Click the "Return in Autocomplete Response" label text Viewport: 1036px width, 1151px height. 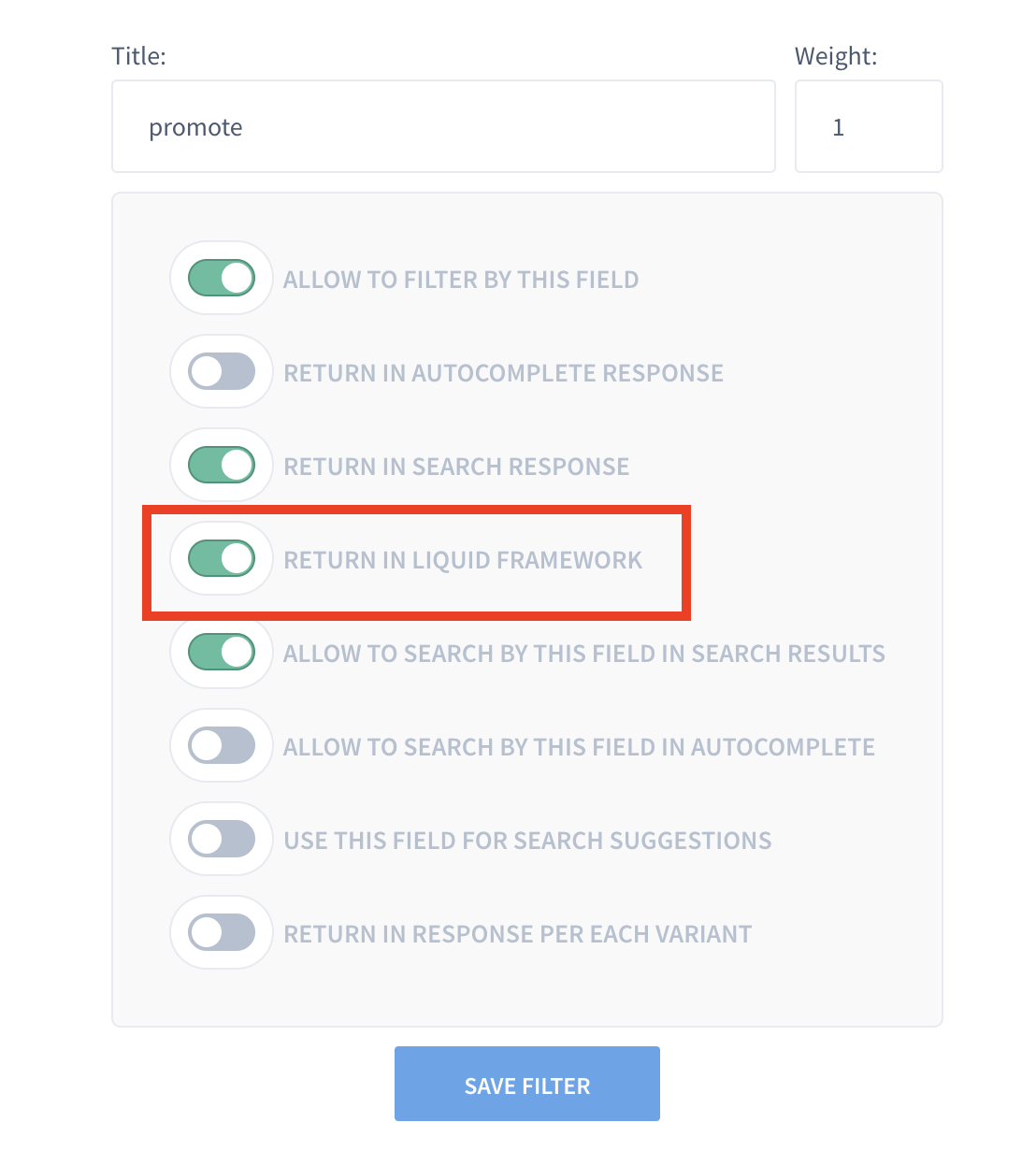503,373
